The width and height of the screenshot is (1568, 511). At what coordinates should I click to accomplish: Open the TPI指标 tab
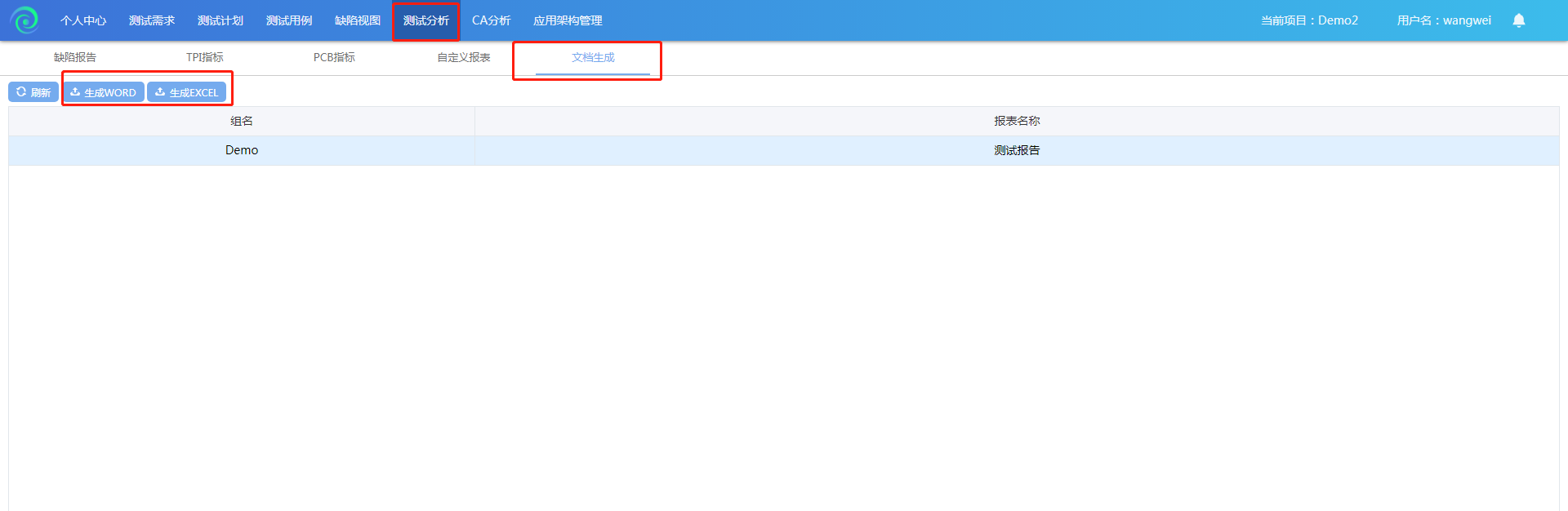pyautogui.click(x=205, y=57)
